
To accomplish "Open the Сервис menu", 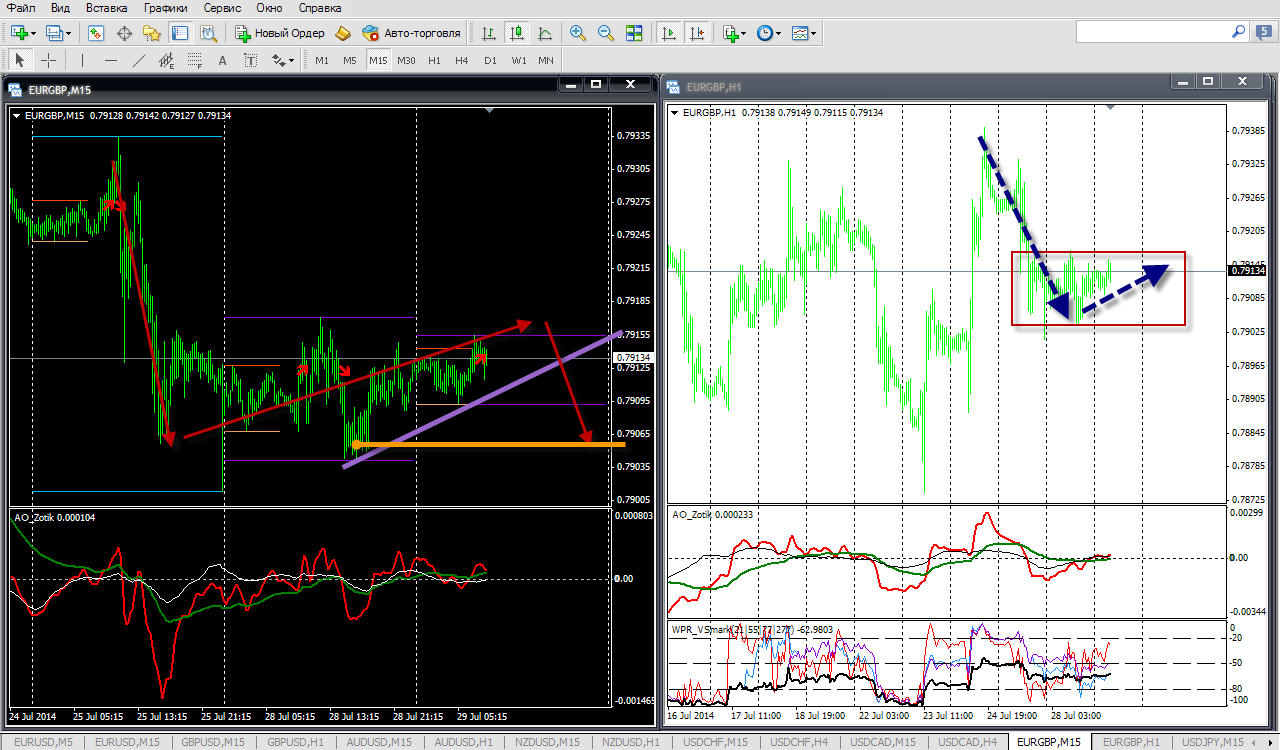I will 221,8.
